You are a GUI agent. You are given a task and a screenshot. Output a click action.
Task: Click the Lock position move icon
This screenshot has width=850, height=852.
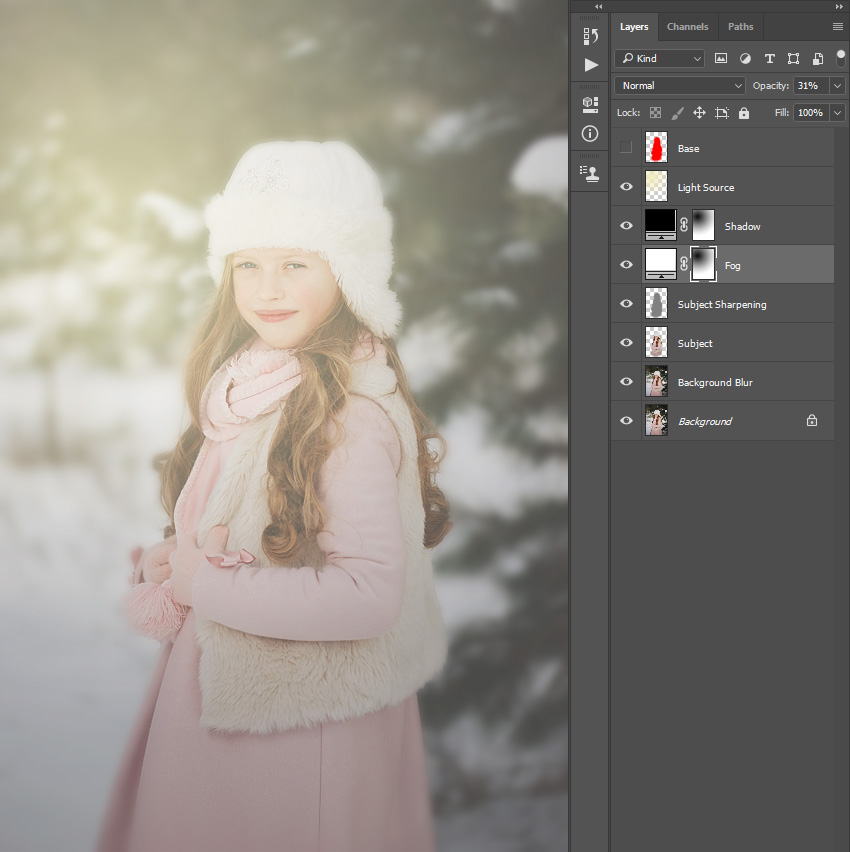click(699, 113)
